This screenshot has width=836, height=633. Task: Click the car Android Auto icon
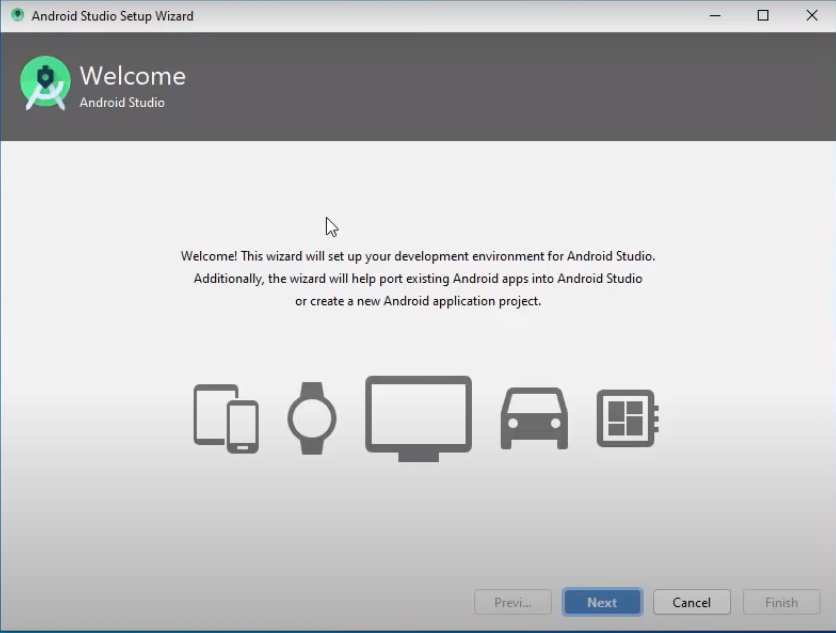coord(534,419)
